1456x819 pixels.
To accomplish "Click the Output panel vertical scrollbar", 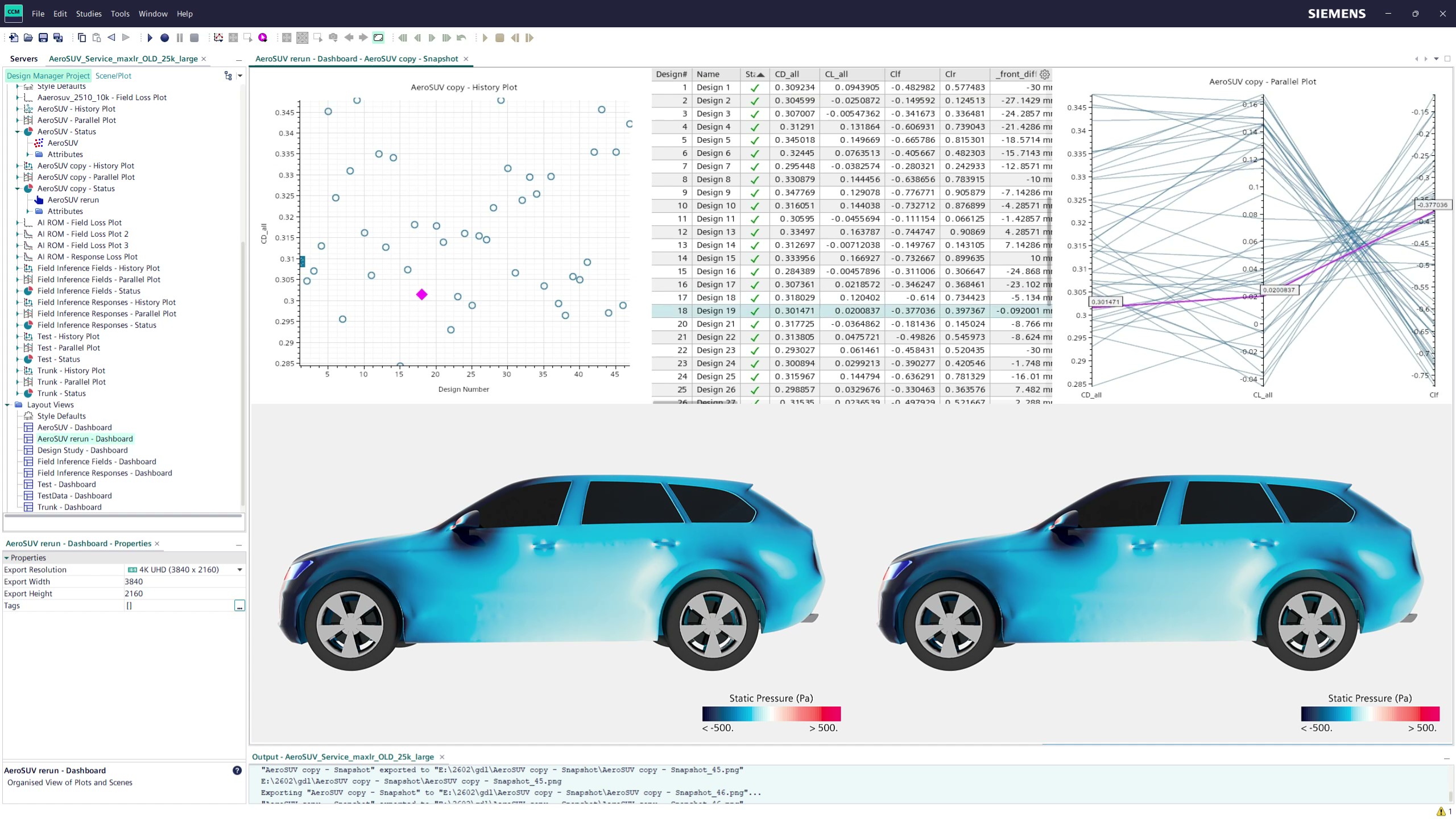I will [1450, 796].
